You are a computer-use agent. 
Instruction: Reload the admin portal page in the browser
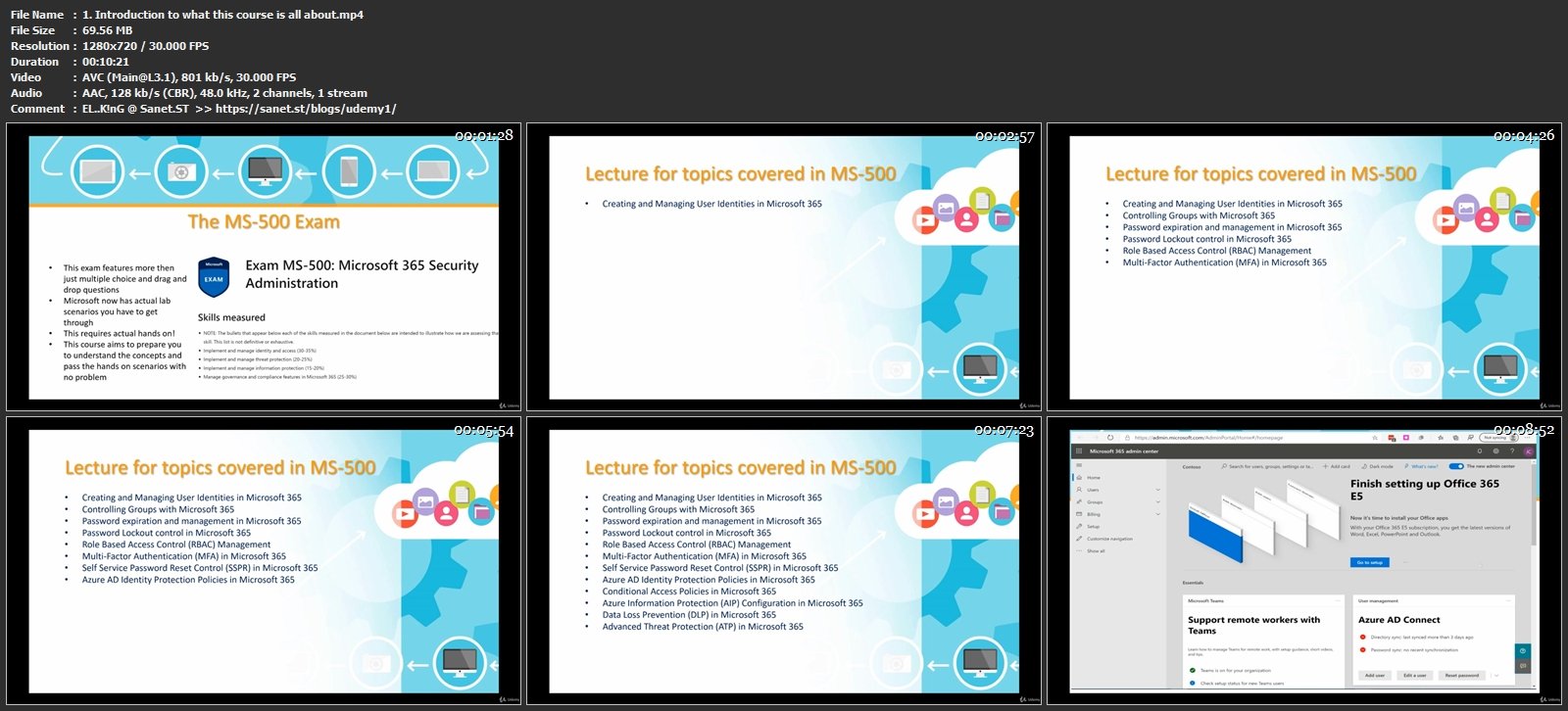[x=1110, y=438]
